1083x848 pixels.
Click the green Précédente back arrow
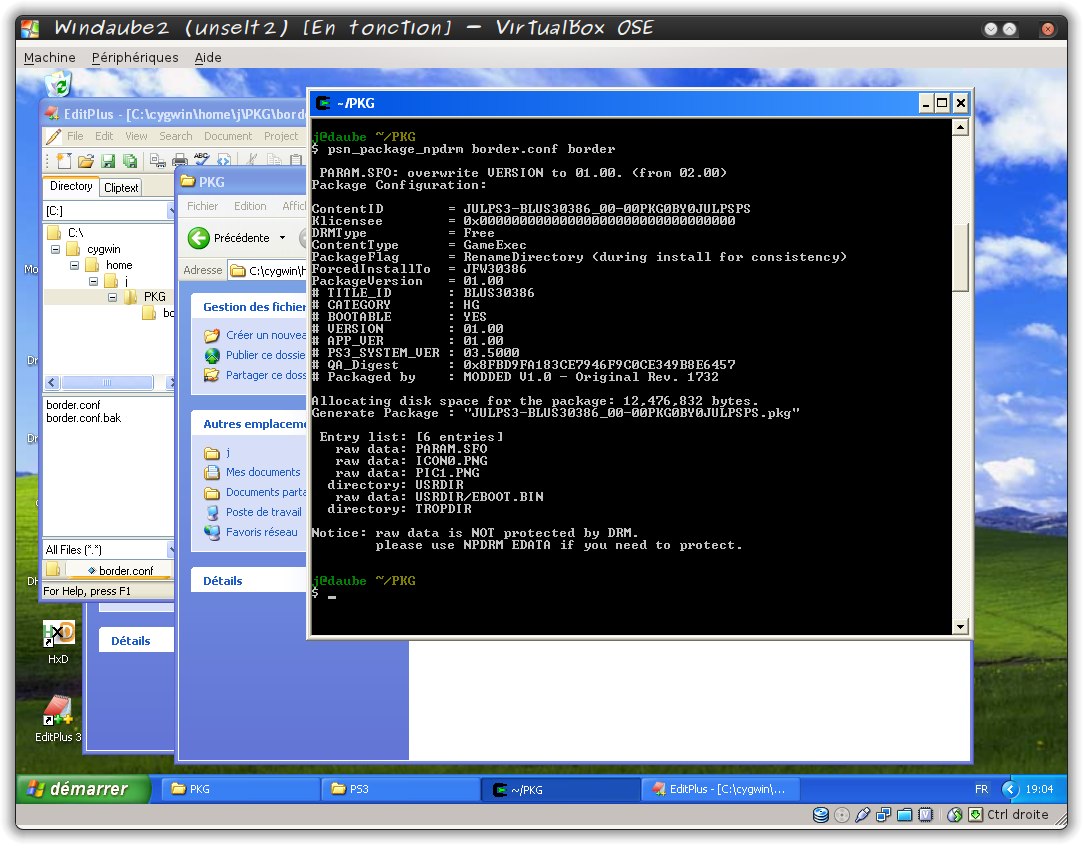tap(199, 238)
